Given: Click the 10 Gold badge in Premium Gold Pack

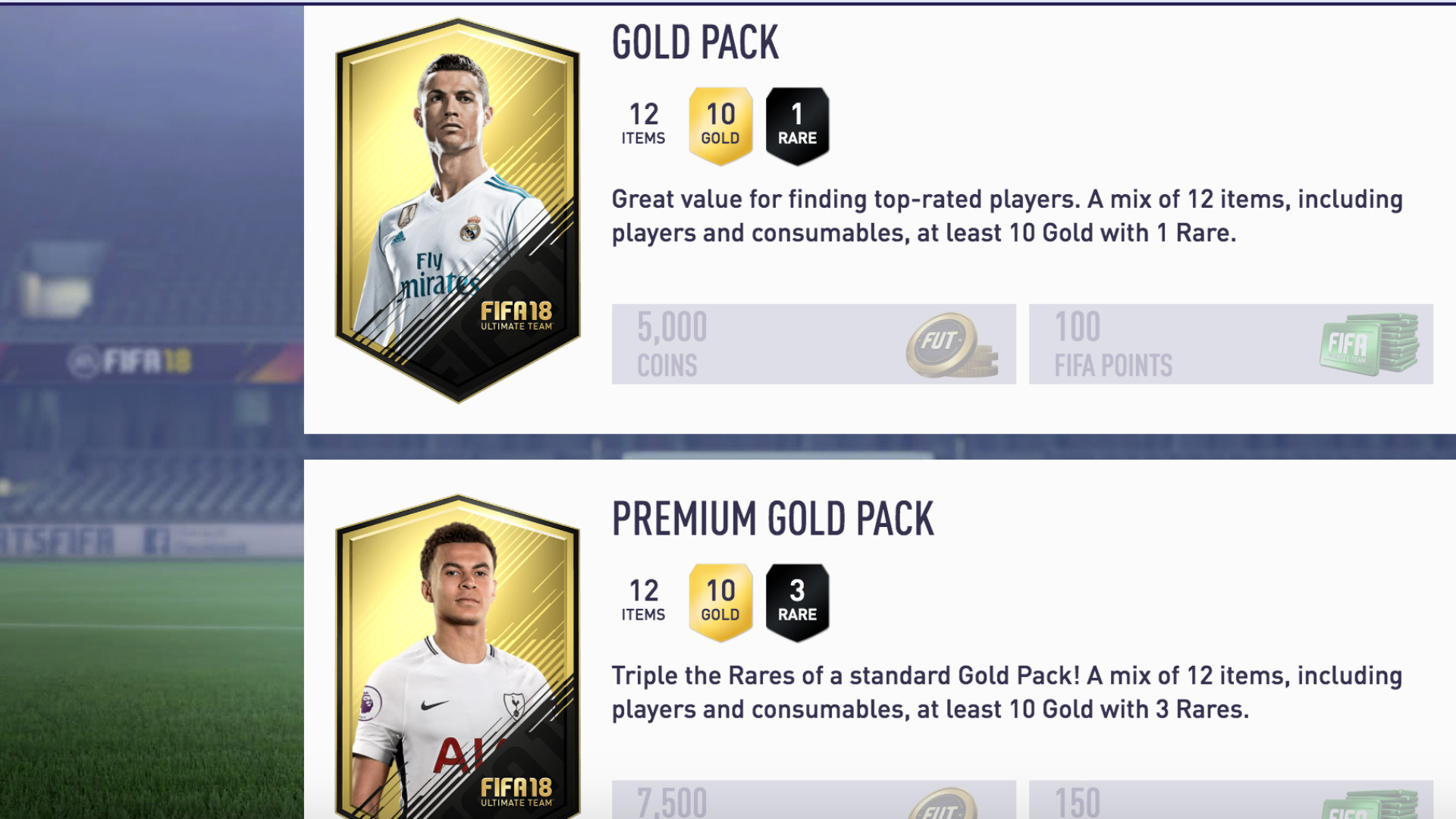Looking at the screenshot, I should point(720,602).
